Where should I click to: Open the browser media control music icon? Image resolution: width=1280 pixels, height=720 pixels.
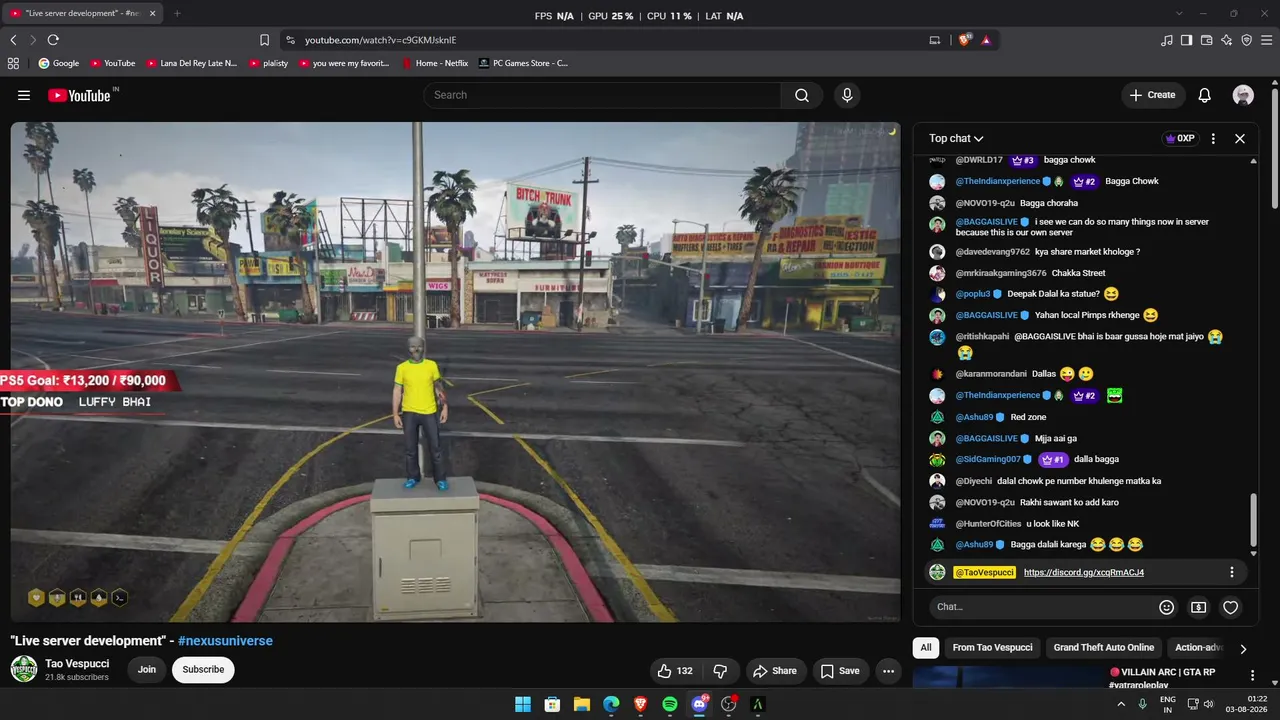click(1167, 40)
